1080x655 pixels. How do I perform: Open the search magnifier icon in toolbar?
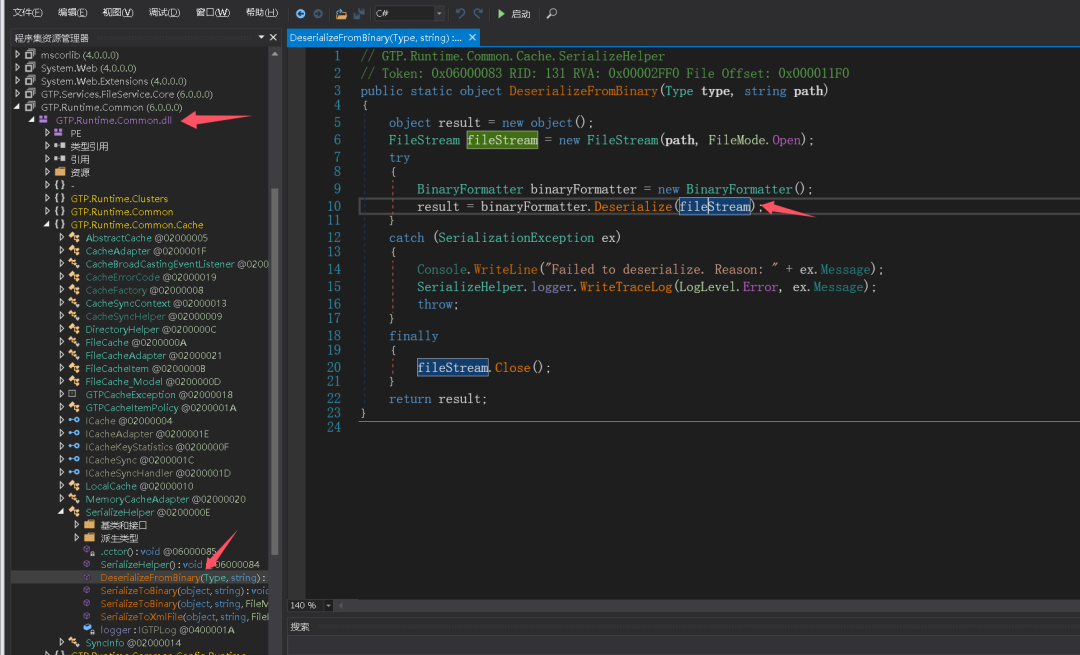(552, 14)
